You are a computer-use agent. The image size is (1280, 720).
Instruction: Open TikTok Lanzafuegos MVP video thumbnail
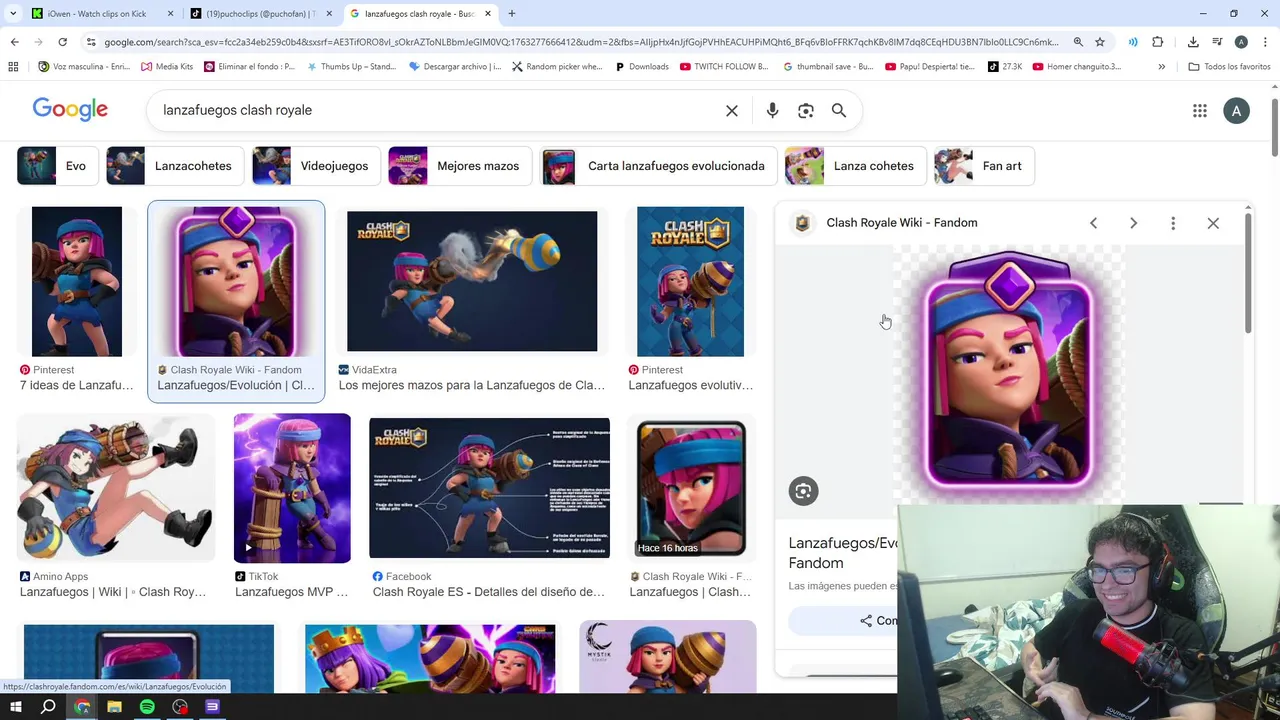pos(292,488)
